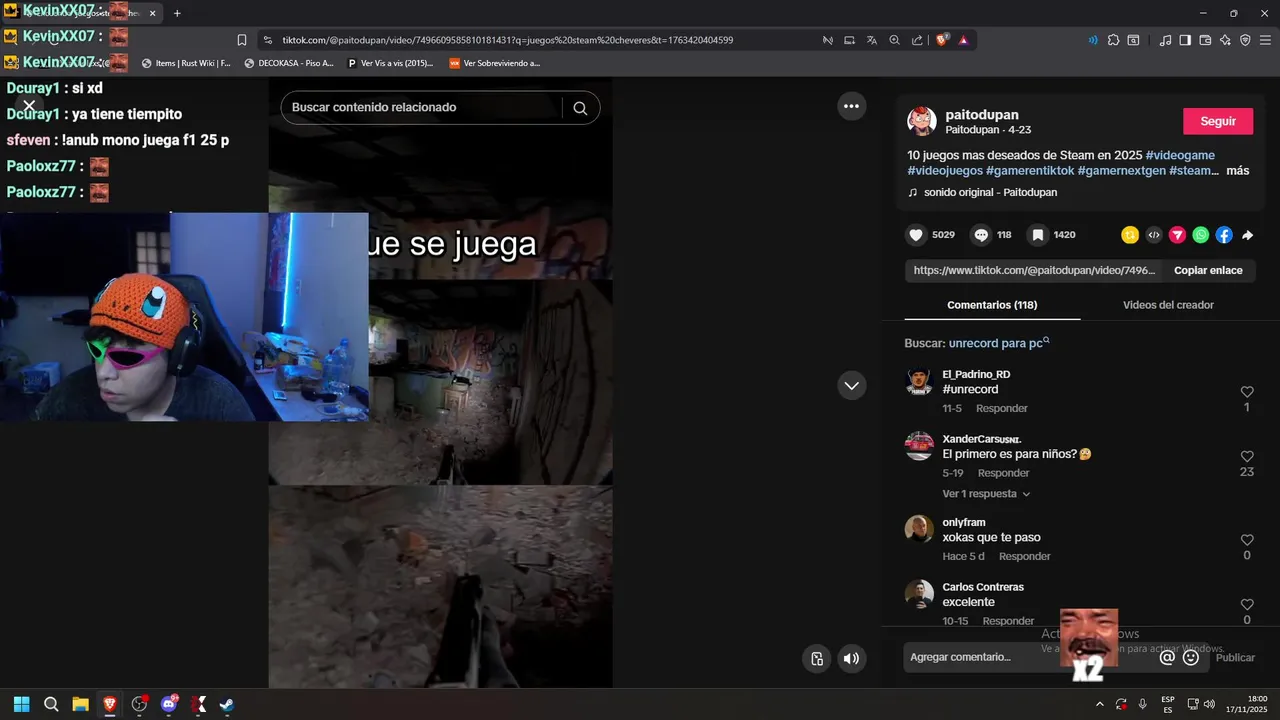Expand the description with 'más'
This screenshot has width=1280, height=720.
1237,171
